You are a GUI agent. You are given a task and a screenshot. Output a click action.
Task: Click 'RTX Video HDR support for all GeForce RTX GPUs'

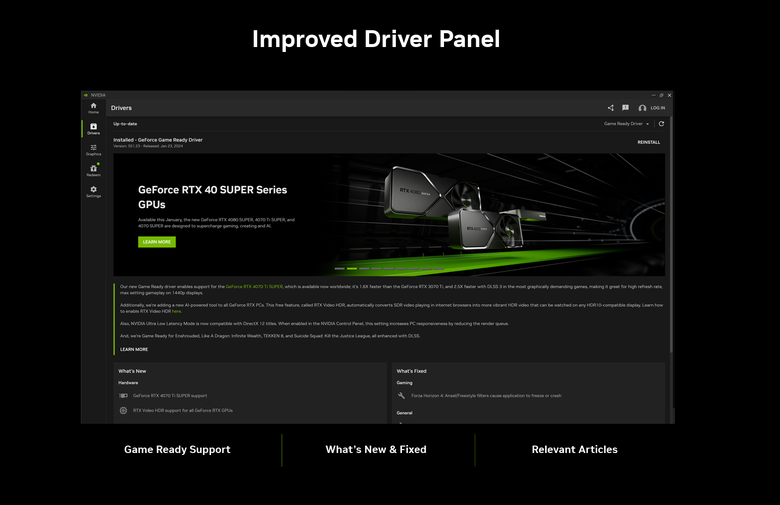(x=183, y=410)
